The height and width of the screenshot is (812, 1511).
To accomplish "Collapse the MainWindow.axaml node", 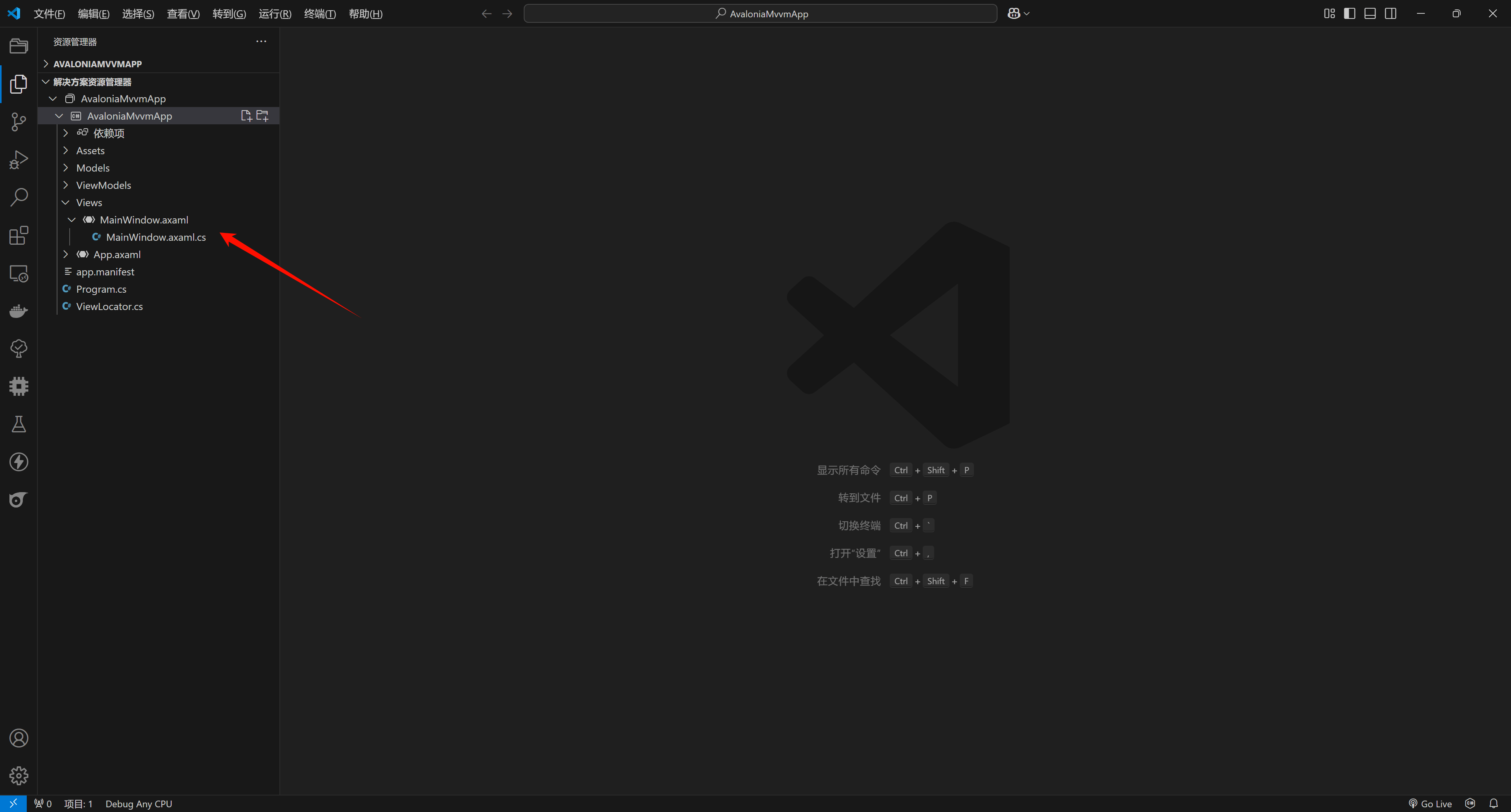I will [72, 220].
